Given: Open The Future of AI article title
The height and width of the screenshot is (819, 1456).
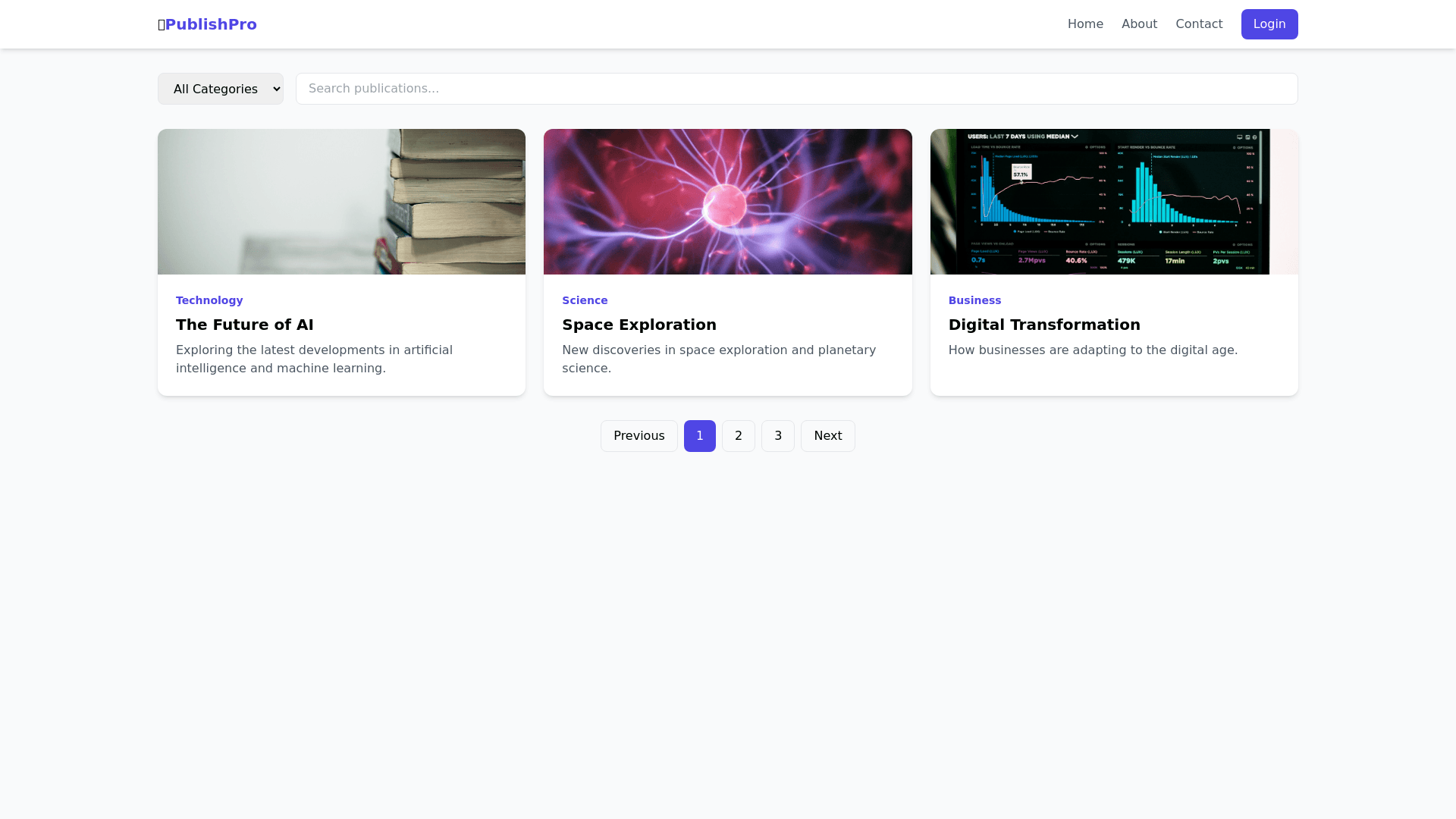Looking at the screenshot, I should tap(244, 325).
